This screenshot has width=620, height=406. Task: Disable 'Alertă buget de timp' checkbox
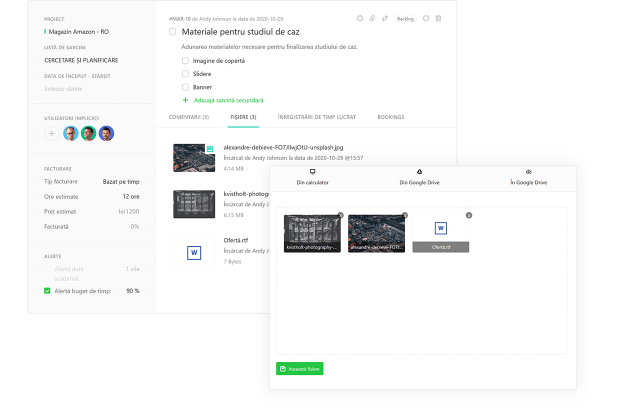47,291
